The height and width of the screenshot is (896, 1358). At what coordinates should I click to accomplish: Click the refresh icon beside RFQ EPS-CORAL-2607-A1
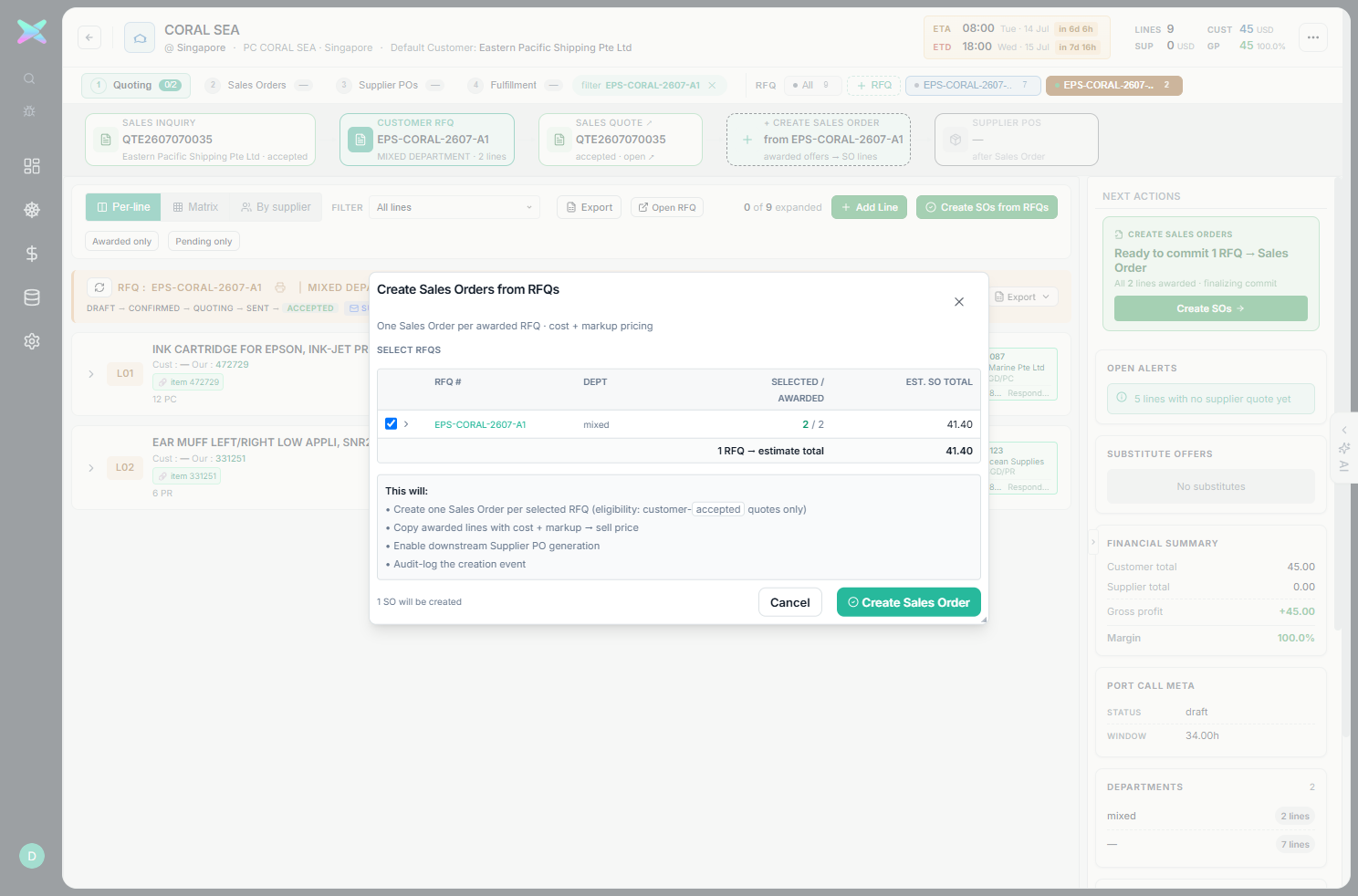click(x=99, y=287)
